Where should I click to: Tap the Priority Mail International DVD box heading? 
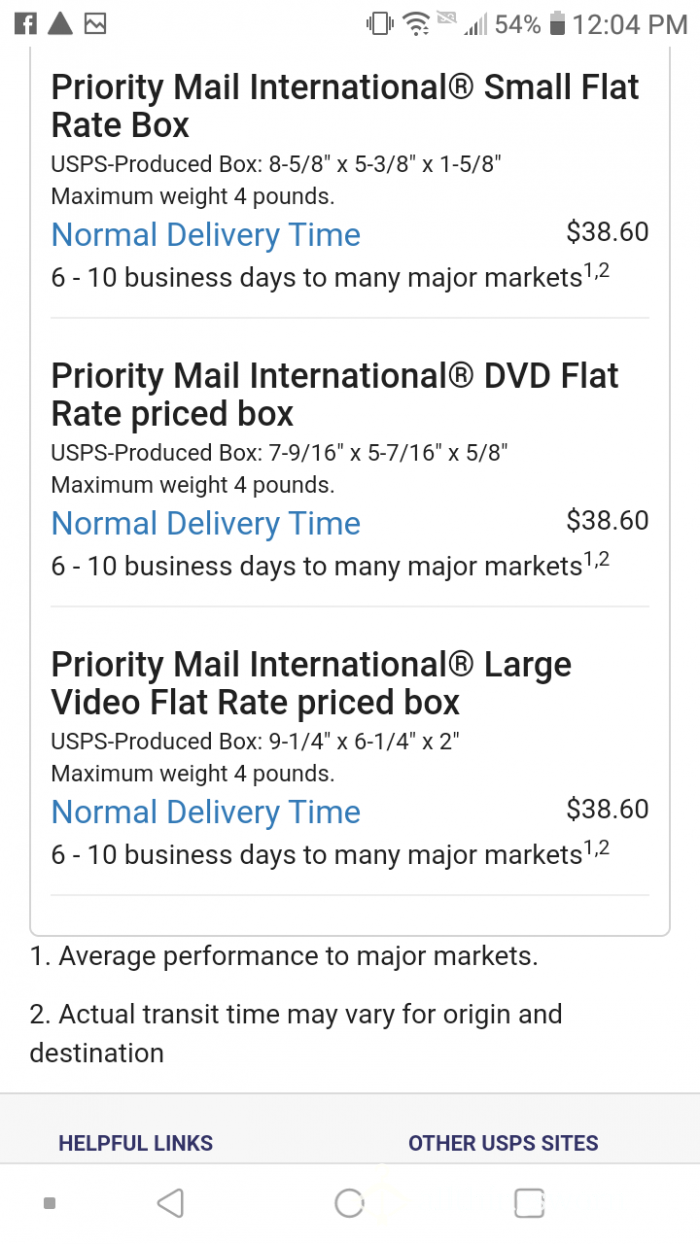tap(335, 394)
